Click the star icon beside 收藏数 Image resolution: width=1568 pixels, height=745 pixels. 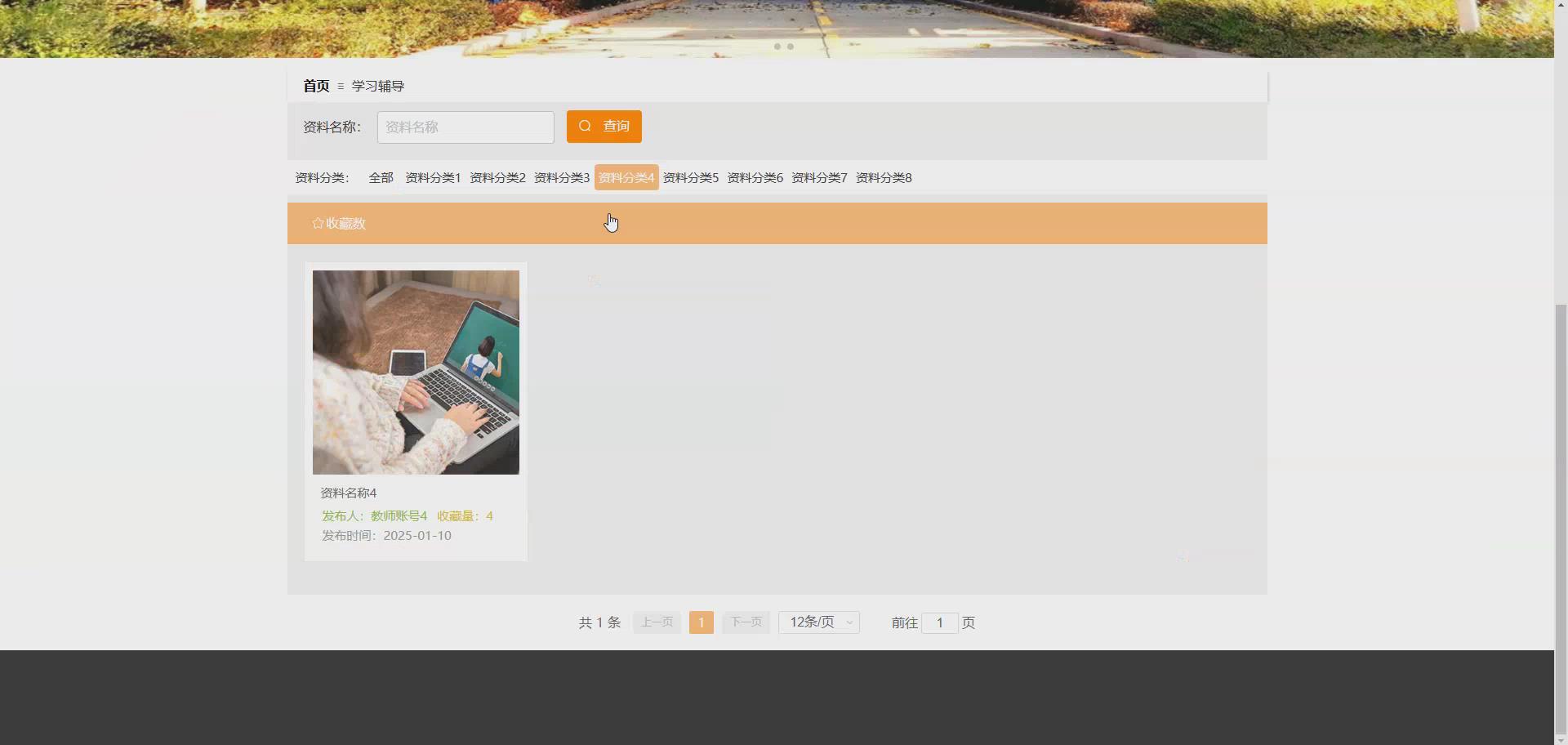click(317, 223)
